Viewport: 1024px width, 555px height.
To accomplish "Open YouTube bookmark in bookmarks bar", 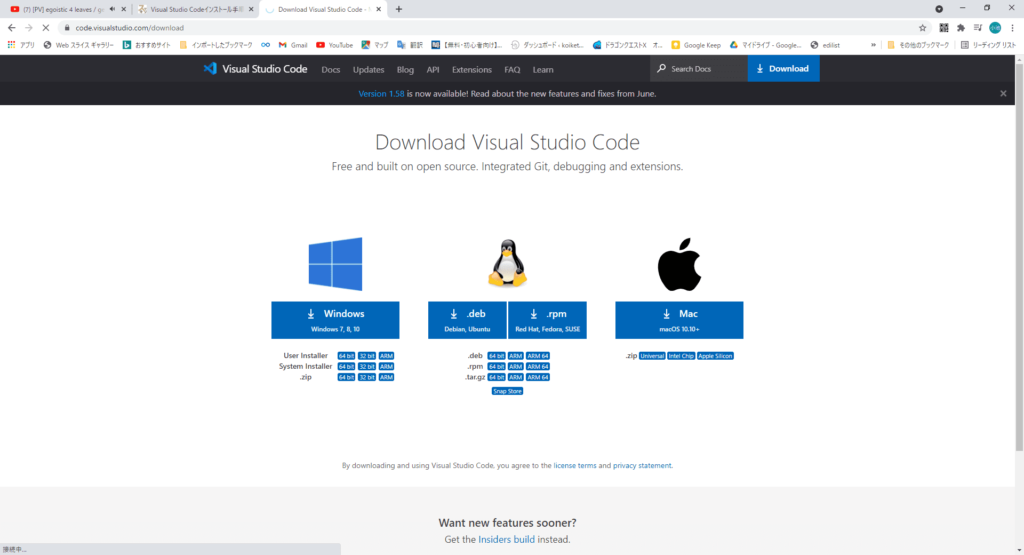I will [x=334, y=45].
